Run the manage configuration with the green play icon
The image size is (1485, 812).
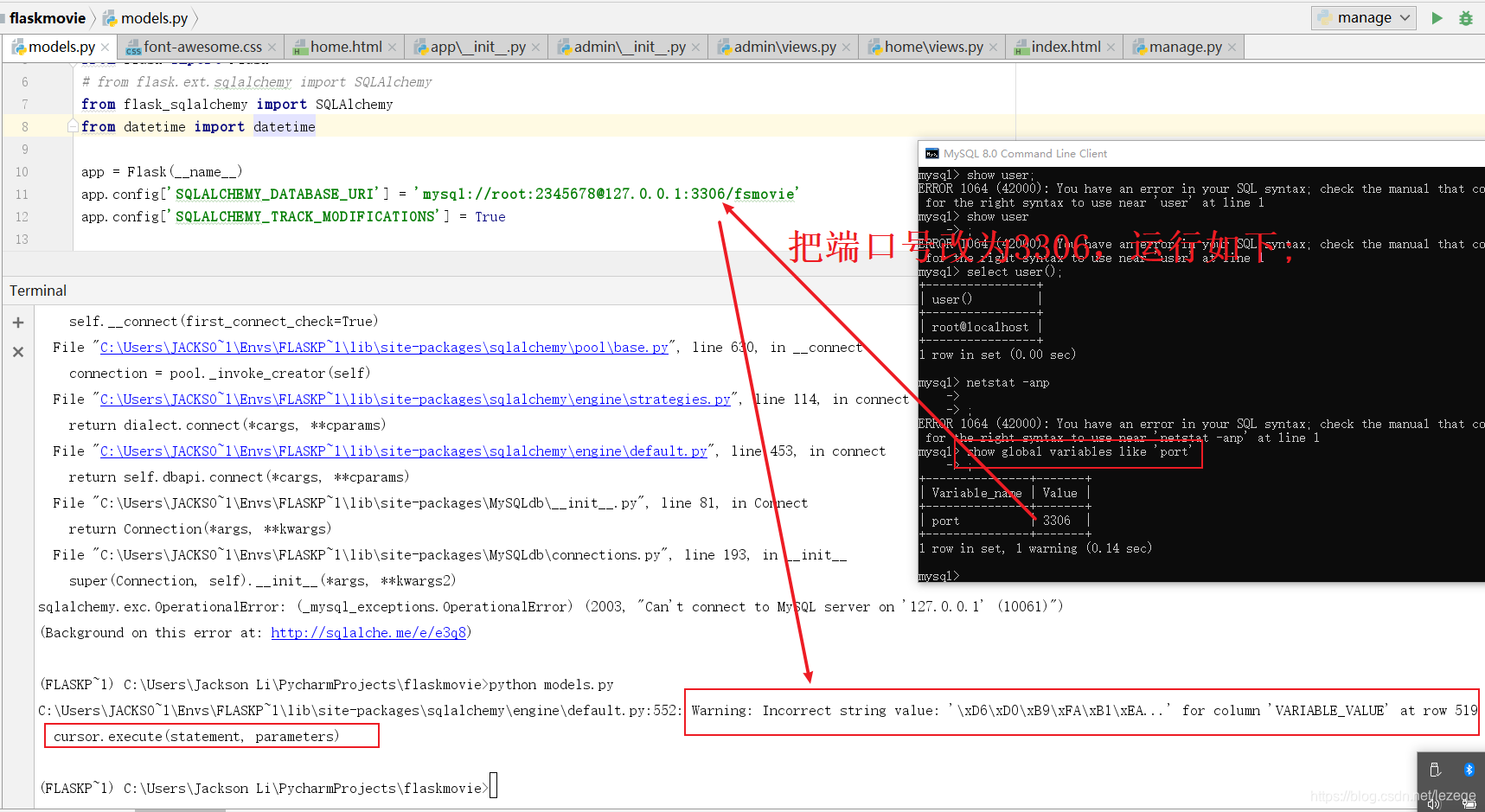[x=1436, y=17]
